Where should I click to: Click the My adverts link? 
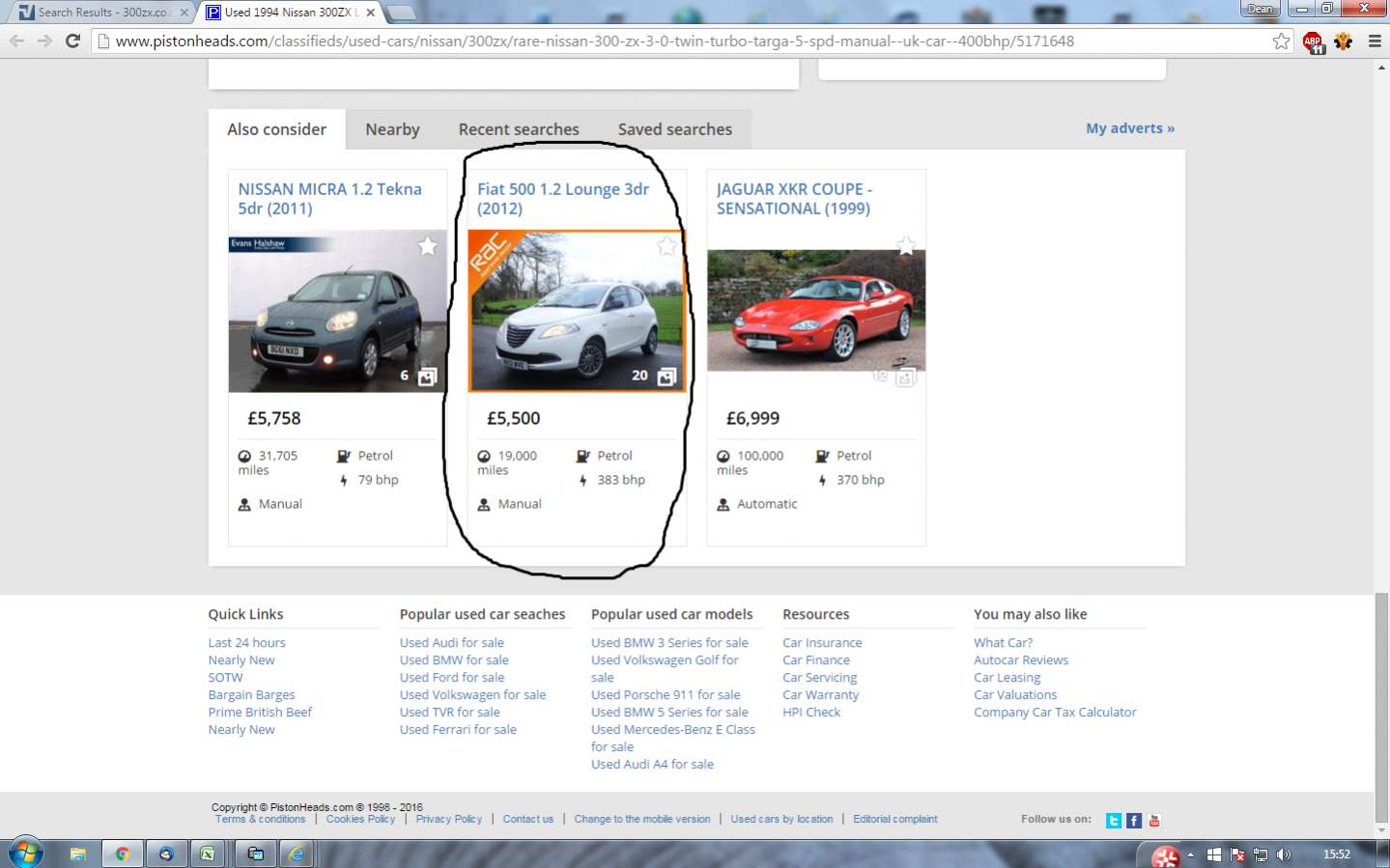pos(1129,128)
